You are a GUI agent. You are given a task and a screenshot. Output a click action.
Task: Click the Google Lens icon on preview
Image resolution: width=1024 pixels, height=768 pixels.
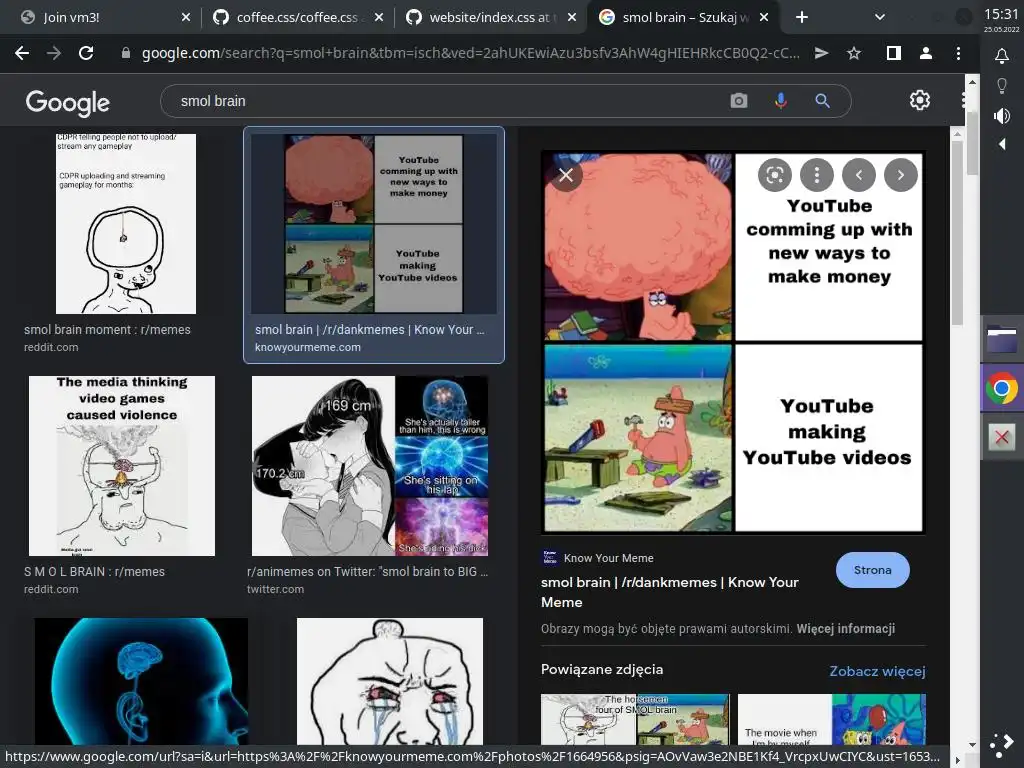(775, 175)
